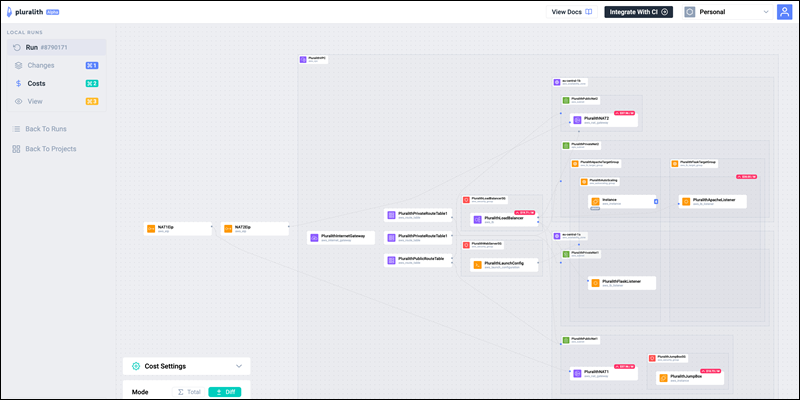Click the View Docs button
This screenshot has height=400, width=800.
coord(571,12)
